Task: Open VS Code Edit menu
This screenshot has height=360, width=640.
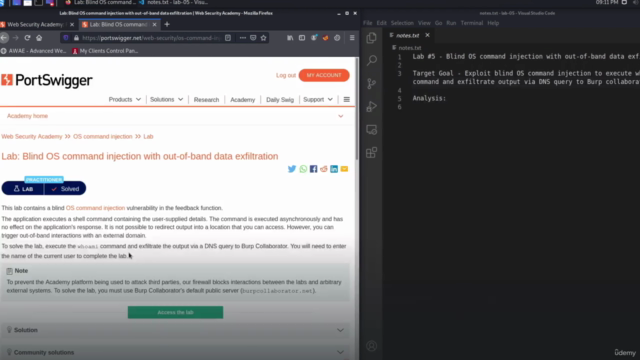Action: pos(382,23)
